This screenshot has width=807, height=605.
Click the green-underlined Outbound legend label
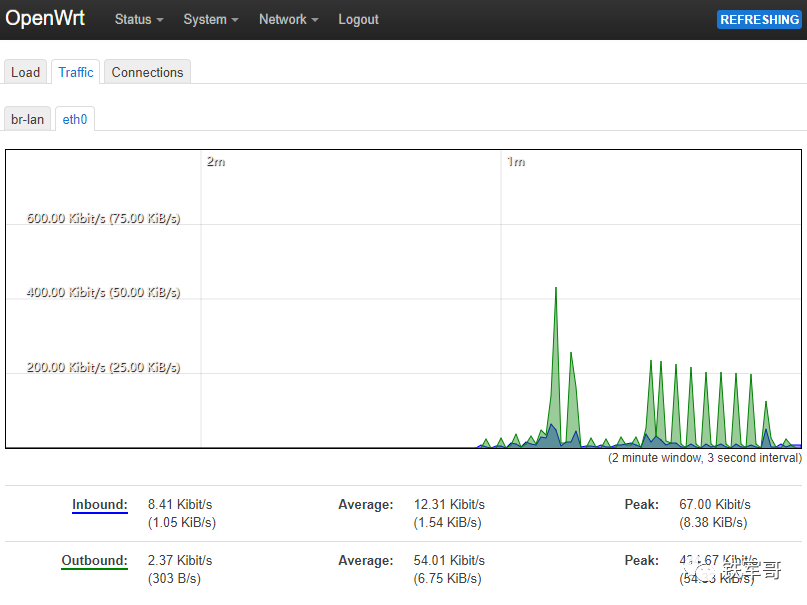[x=95, y=561]
